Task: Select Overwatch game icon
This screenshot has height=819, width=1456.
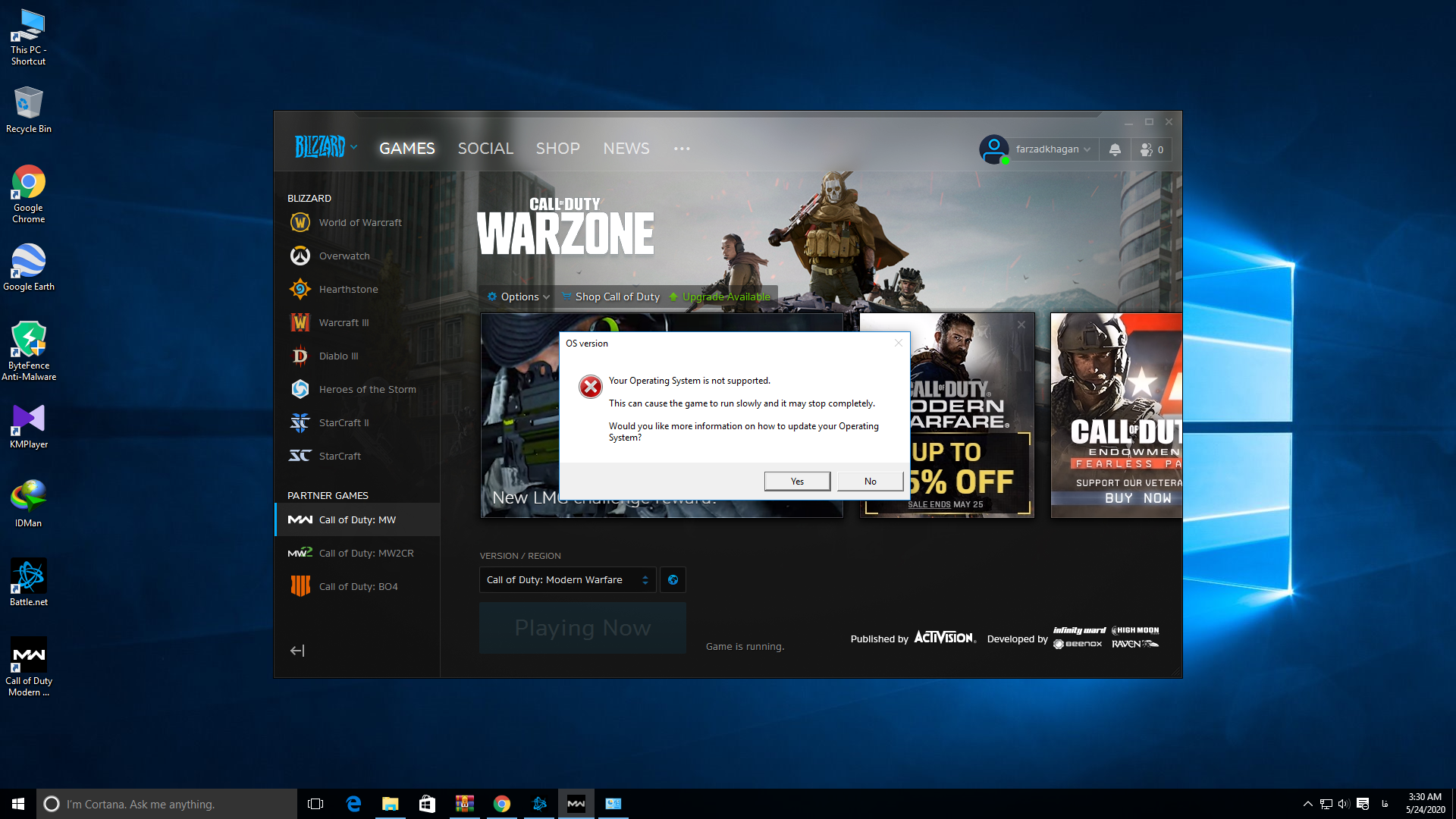Action: click(x=300, y=256)
